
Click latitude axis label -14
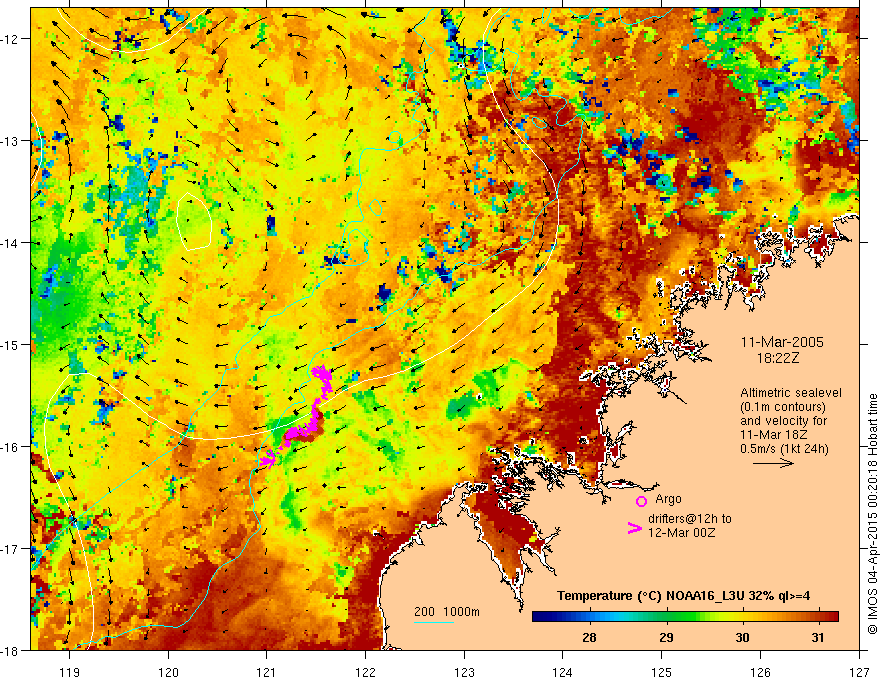(10, 243)
